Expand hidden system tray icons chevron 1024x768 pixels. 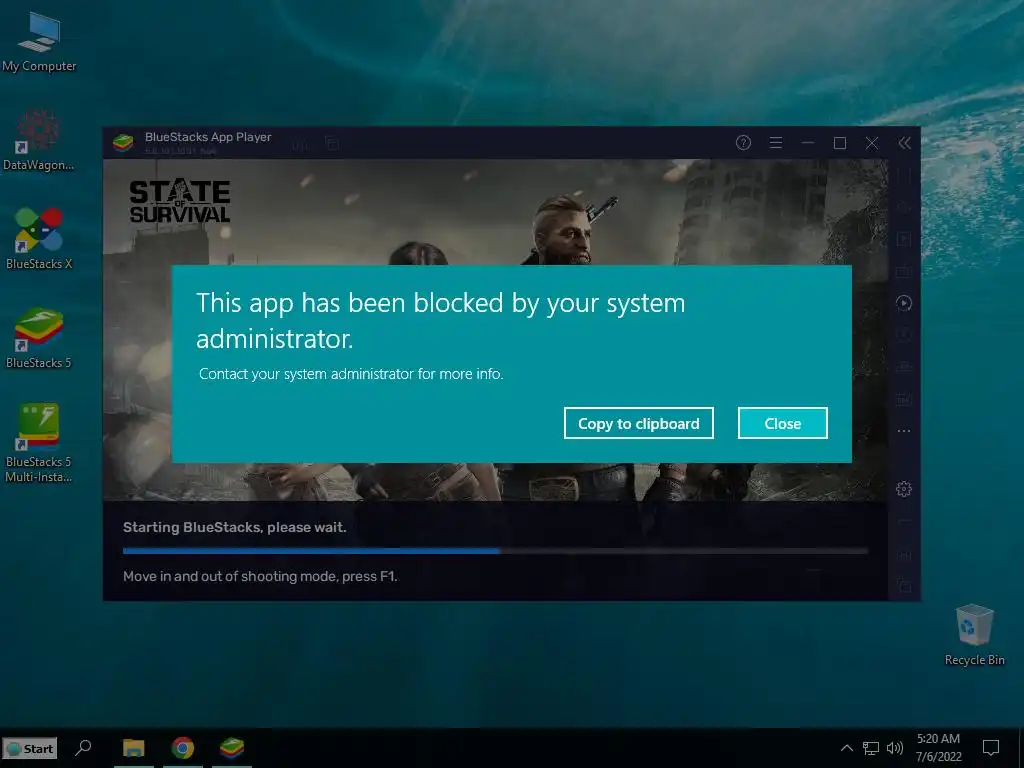click(x=846, y=748)
